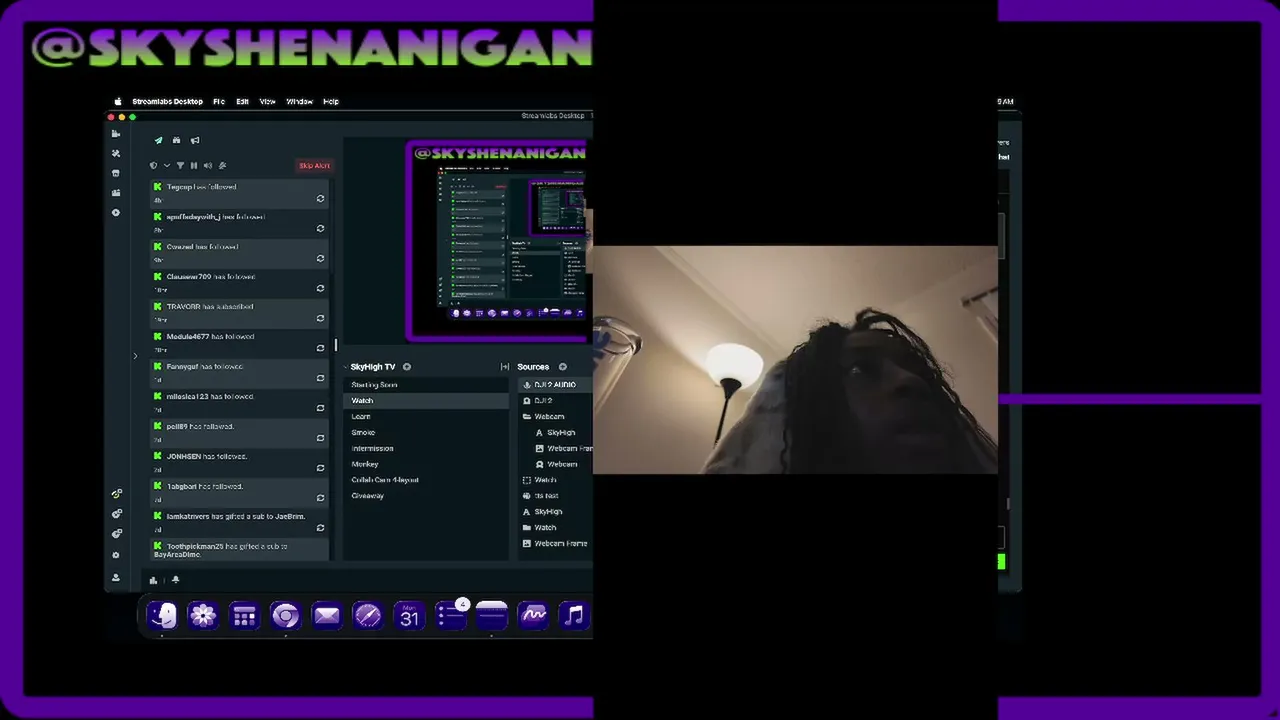
Task: Open the Help menu
Action: tap(330, 101)
